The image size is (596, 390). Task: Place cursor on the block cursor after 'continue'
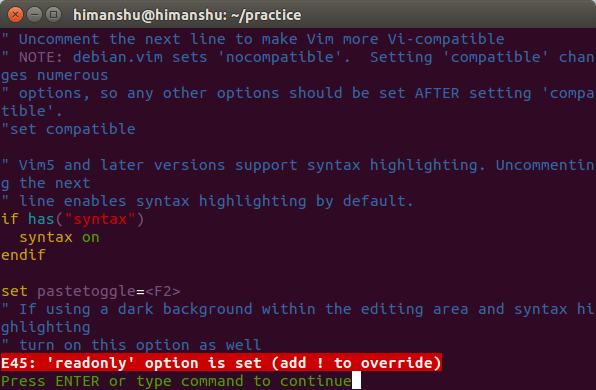(356, 380)
